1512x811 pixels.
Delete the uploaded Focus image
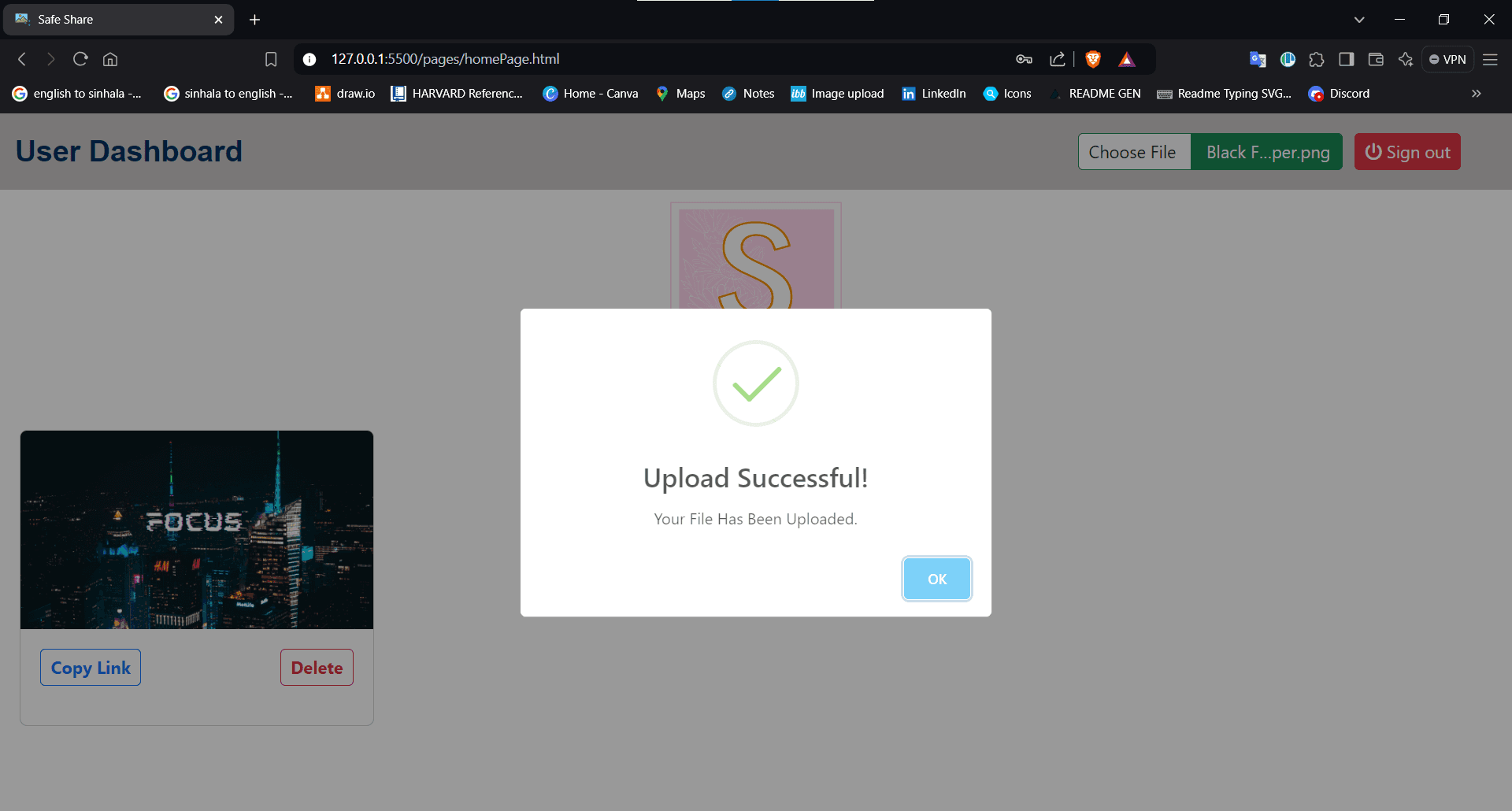click(x=317, y=667)
